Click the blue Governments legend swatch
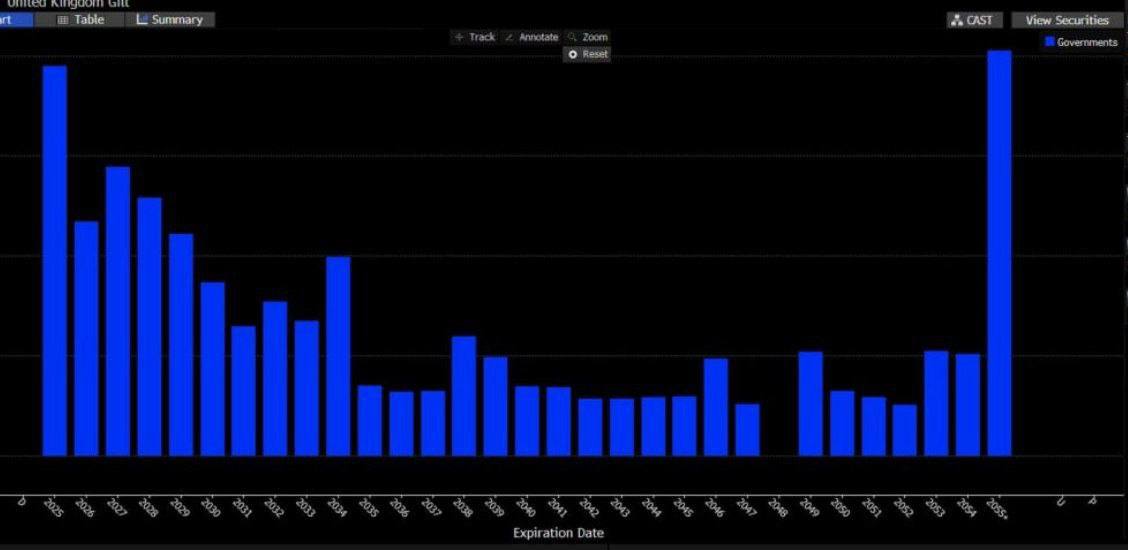Screen dimensions: 1128x550 coord(1049,42)
